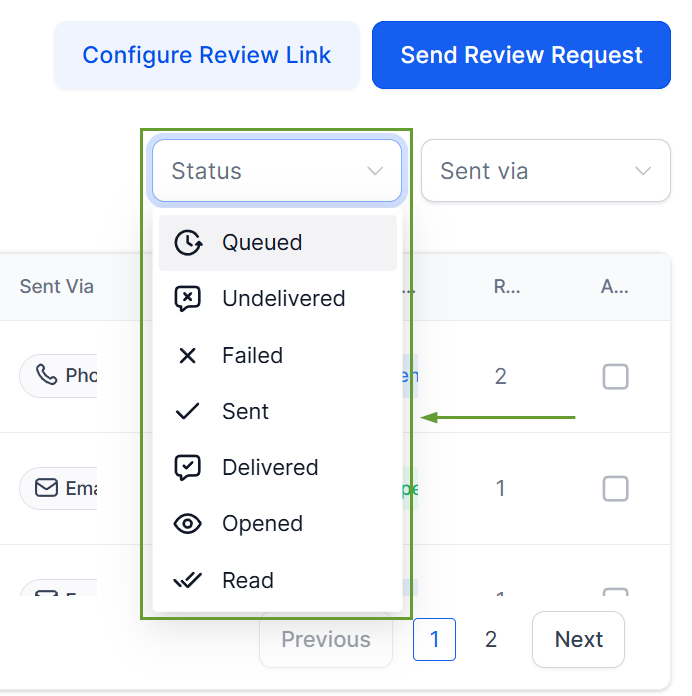Click the Delivered message-check icon
692x696 pixels.
pyautogui.click(x=188, y=468)
